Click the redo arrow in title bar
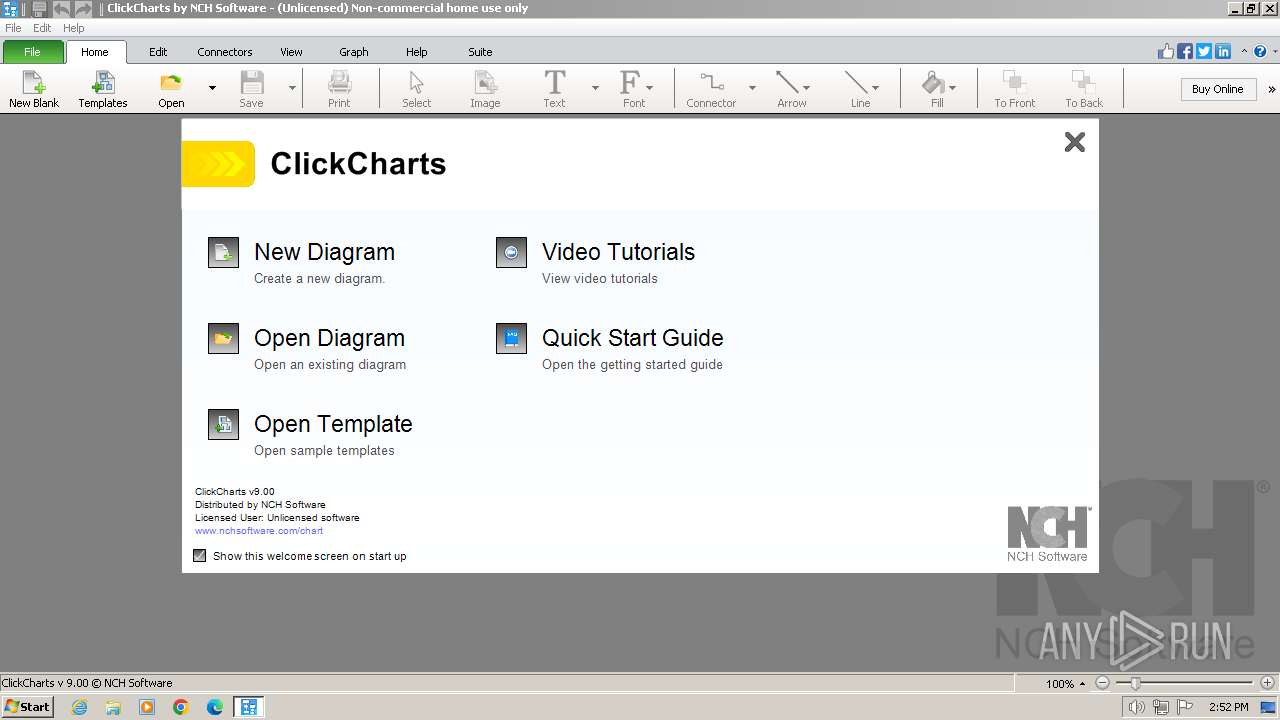 [x=83, y=8]
